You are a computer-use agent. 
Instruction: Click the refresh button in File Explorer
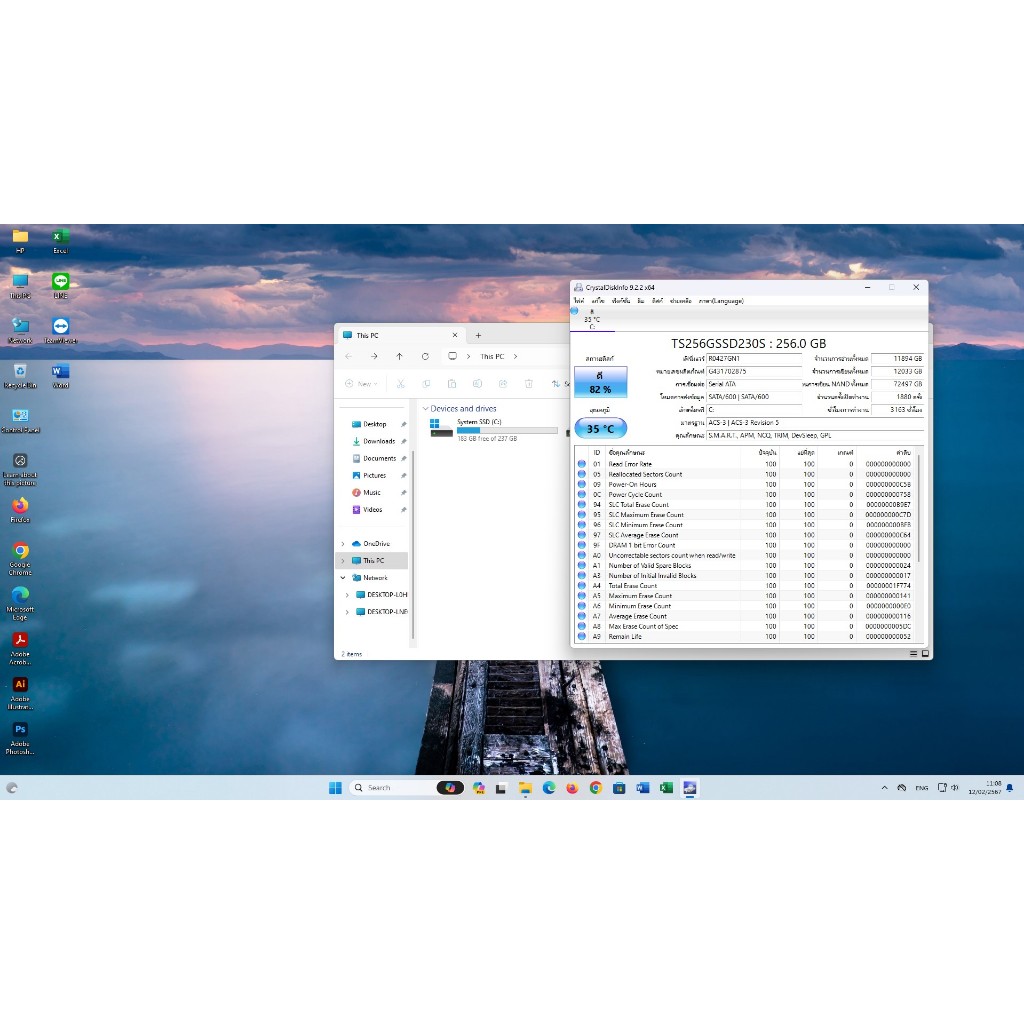(425, 356)
